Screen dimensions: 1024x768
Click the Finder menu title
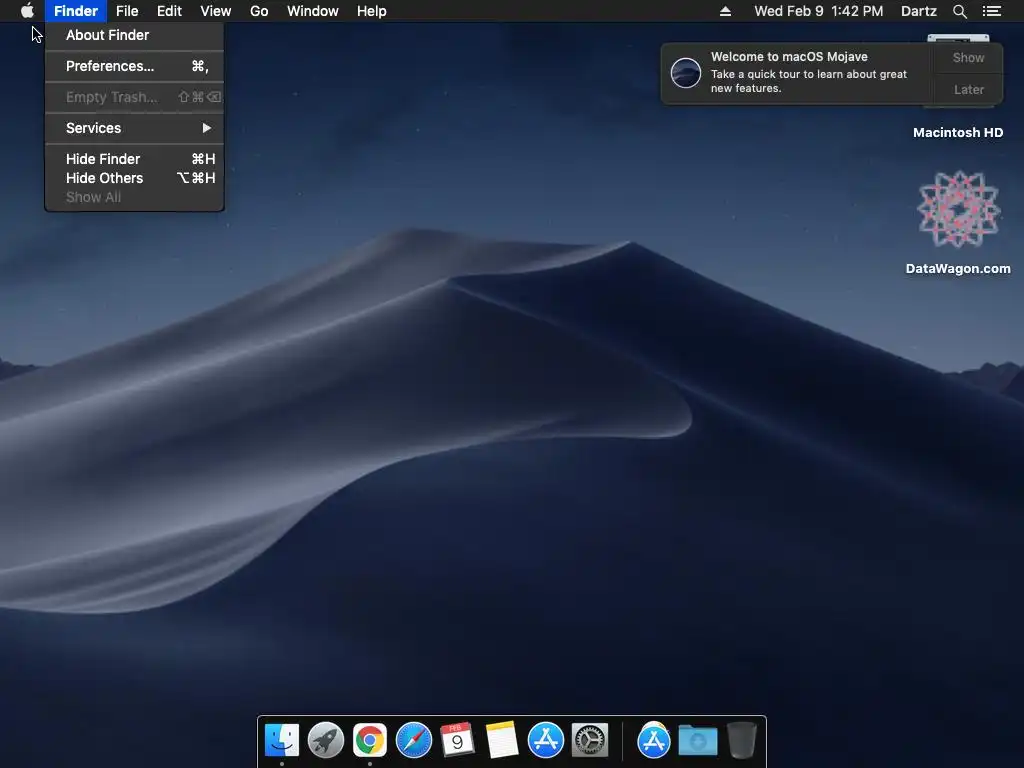coord(76,11)
